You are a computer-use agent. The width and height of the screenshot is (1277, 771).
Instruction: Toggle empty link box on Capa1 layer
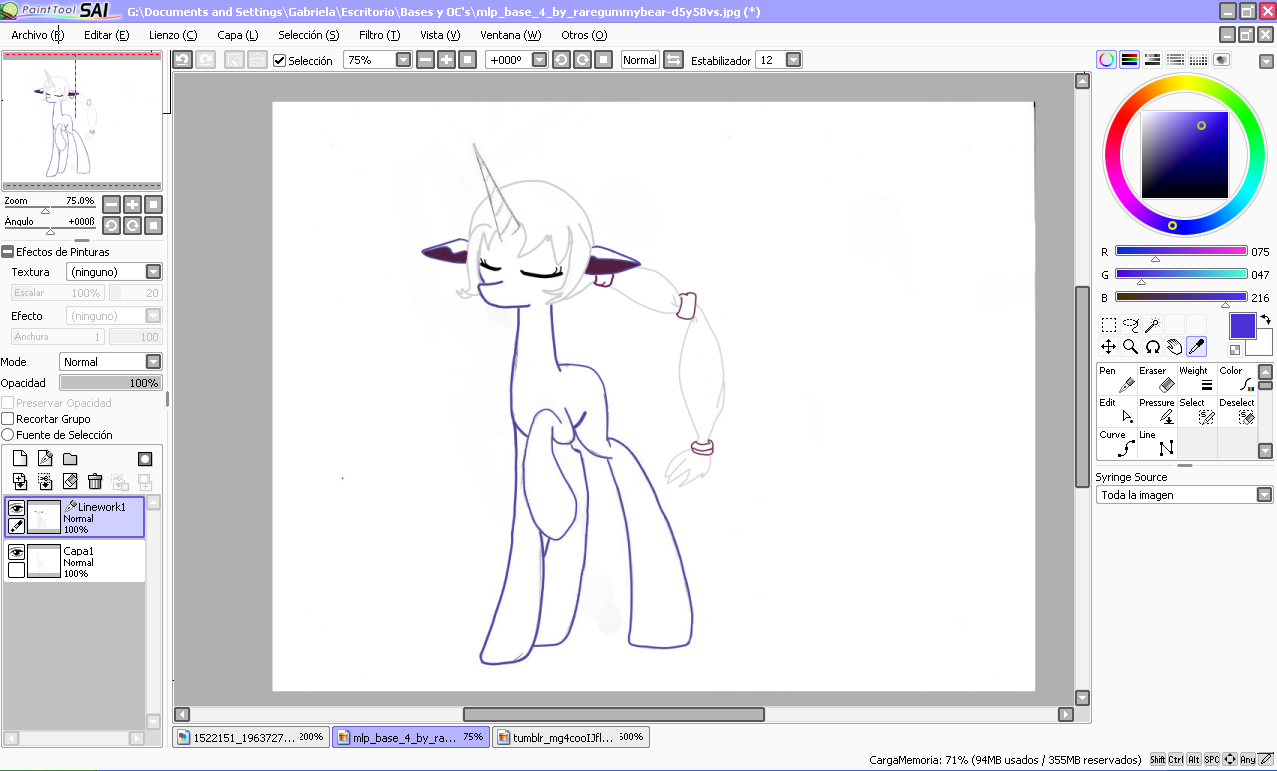point(17,570)
